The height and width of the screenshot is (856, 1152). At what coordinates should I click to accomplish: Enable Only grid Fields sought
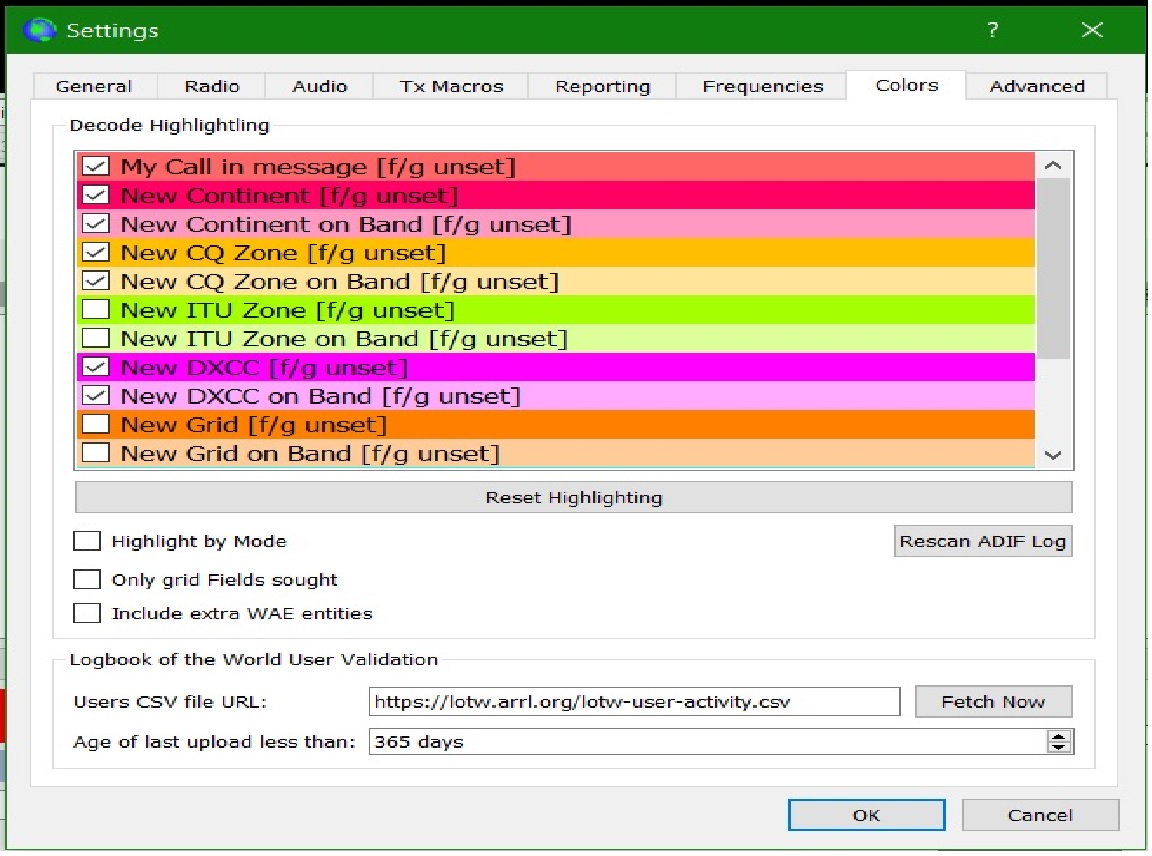tap(87, 579)
